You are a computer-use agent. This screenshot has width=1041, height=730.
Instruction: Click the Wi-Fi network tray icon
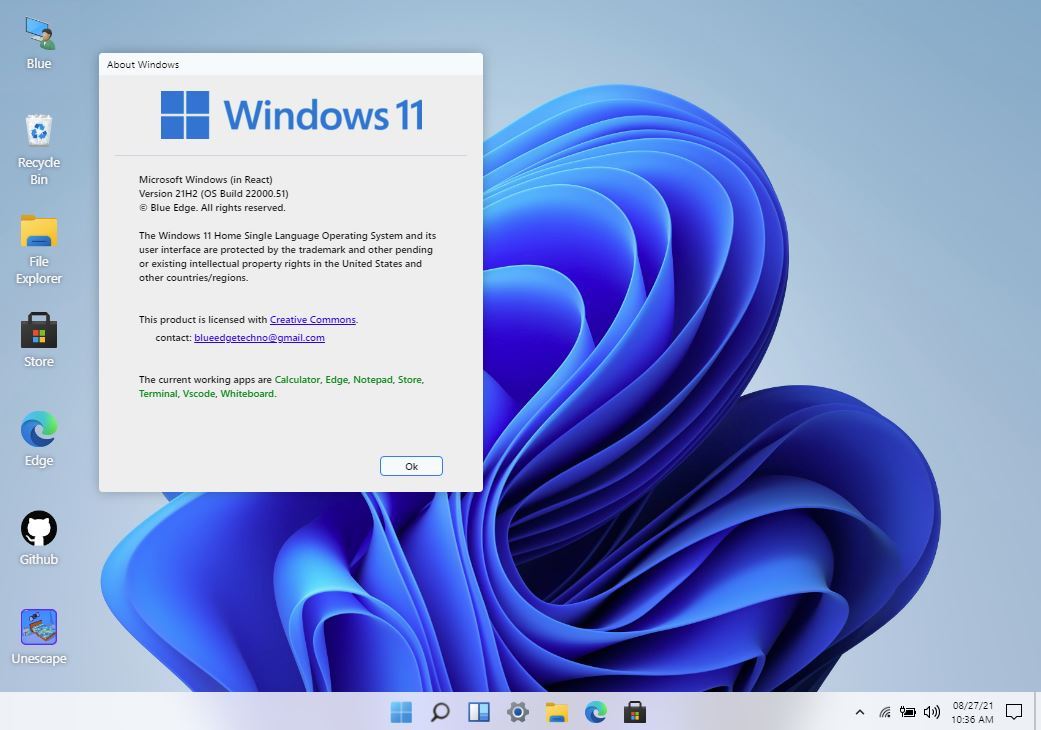[885, 712]
